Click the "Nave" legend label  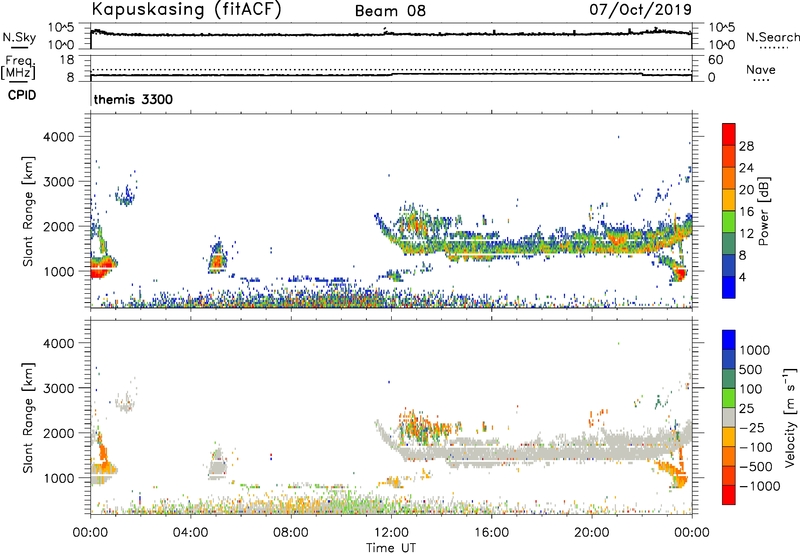761,70
